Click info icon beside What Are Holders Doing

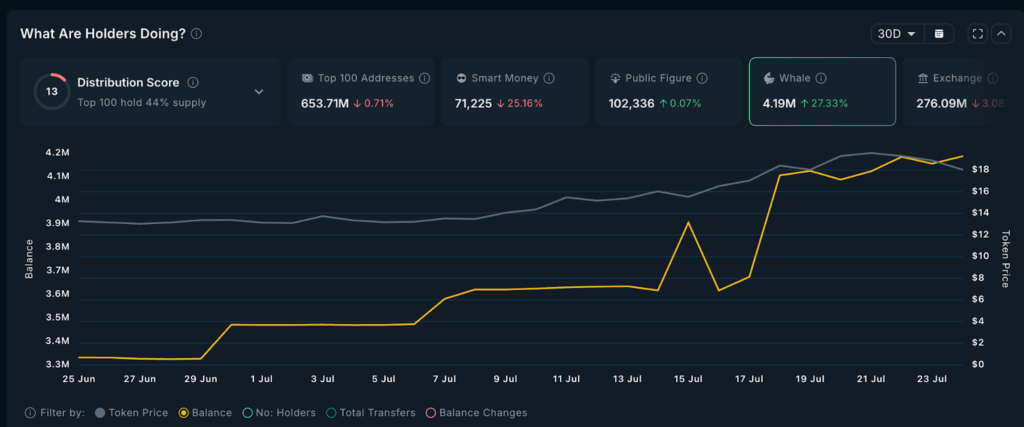[197, 34]
